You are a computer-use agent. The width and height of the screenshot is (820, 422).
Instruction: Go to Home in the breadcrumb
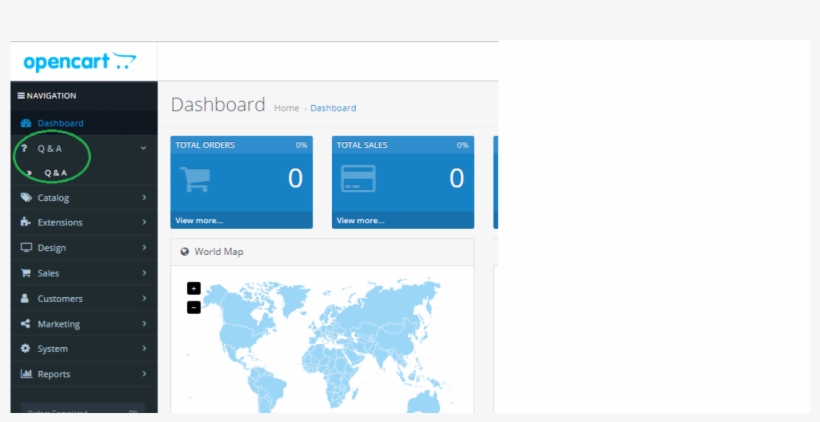[286, 108]
